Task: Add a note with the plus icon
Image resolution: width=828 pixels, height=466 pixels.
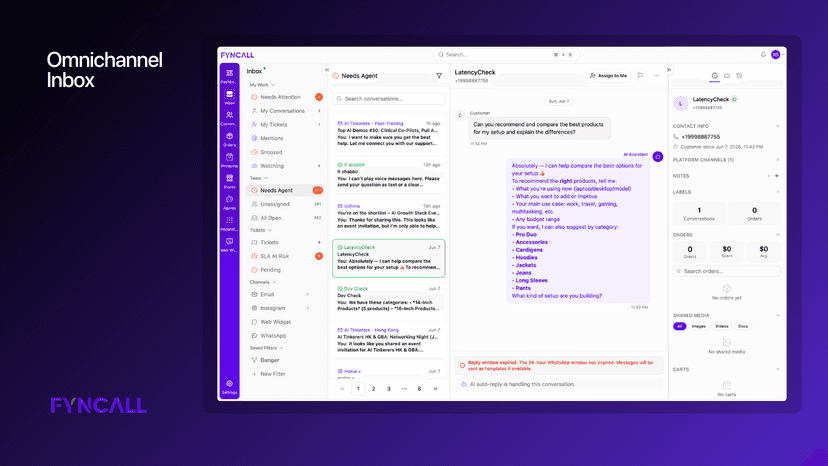Action: pyautogui.click(x=777, y=176)
